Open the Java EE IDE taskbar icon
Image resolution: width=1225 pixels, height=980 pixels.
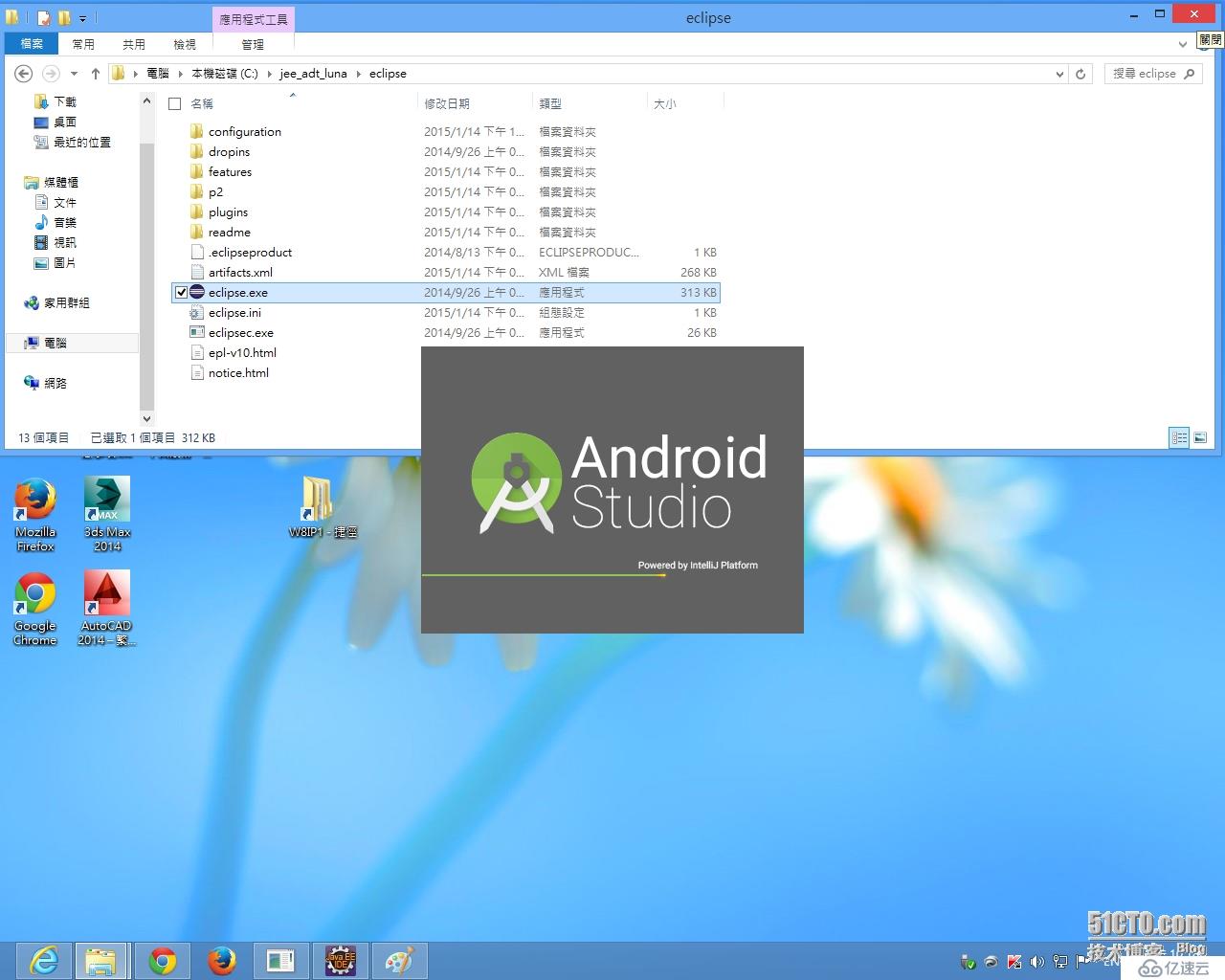click(x=340, y=961)
